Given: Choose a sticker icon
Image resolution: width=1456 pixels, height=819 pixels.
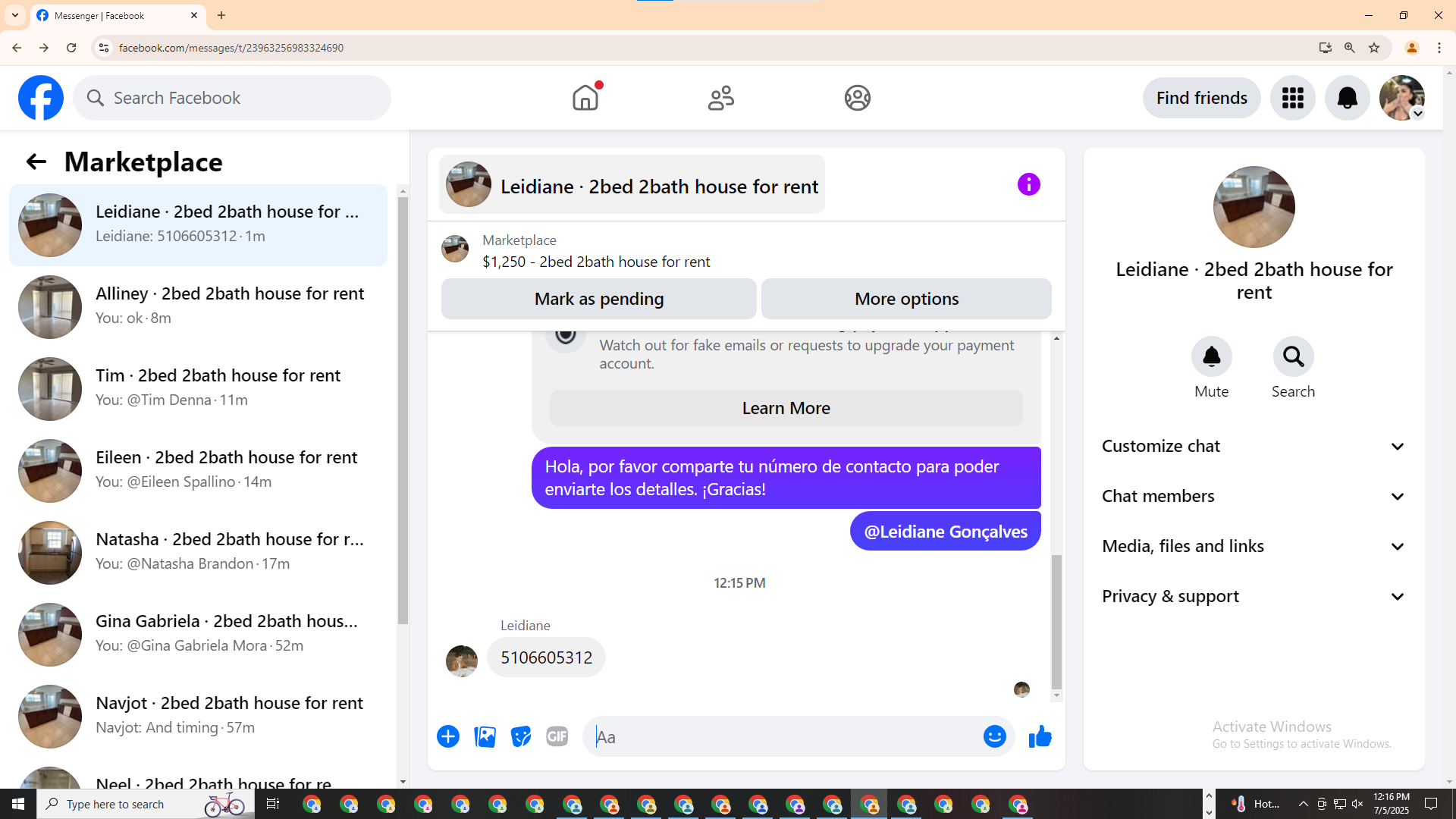Looking at the screenshot, I should coord(521,736).
